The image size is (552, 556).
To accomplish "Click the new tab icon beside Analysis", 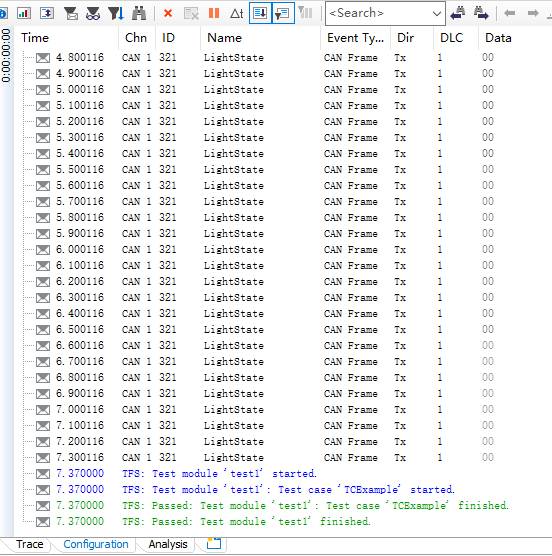I will click(x=214, y=544).
